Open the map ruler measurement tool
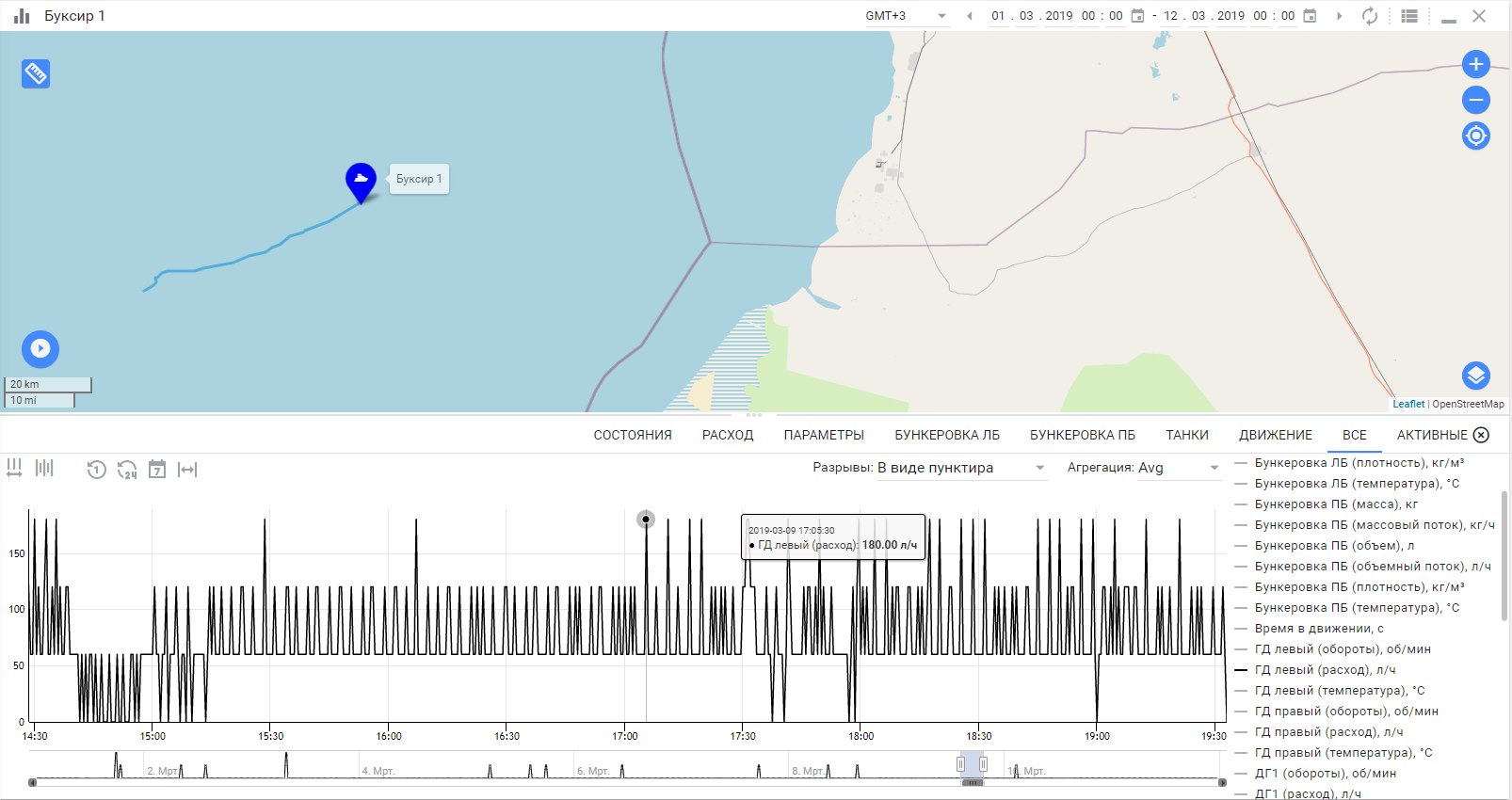Viewport: 1512px width, 800px height. [36, 73]
